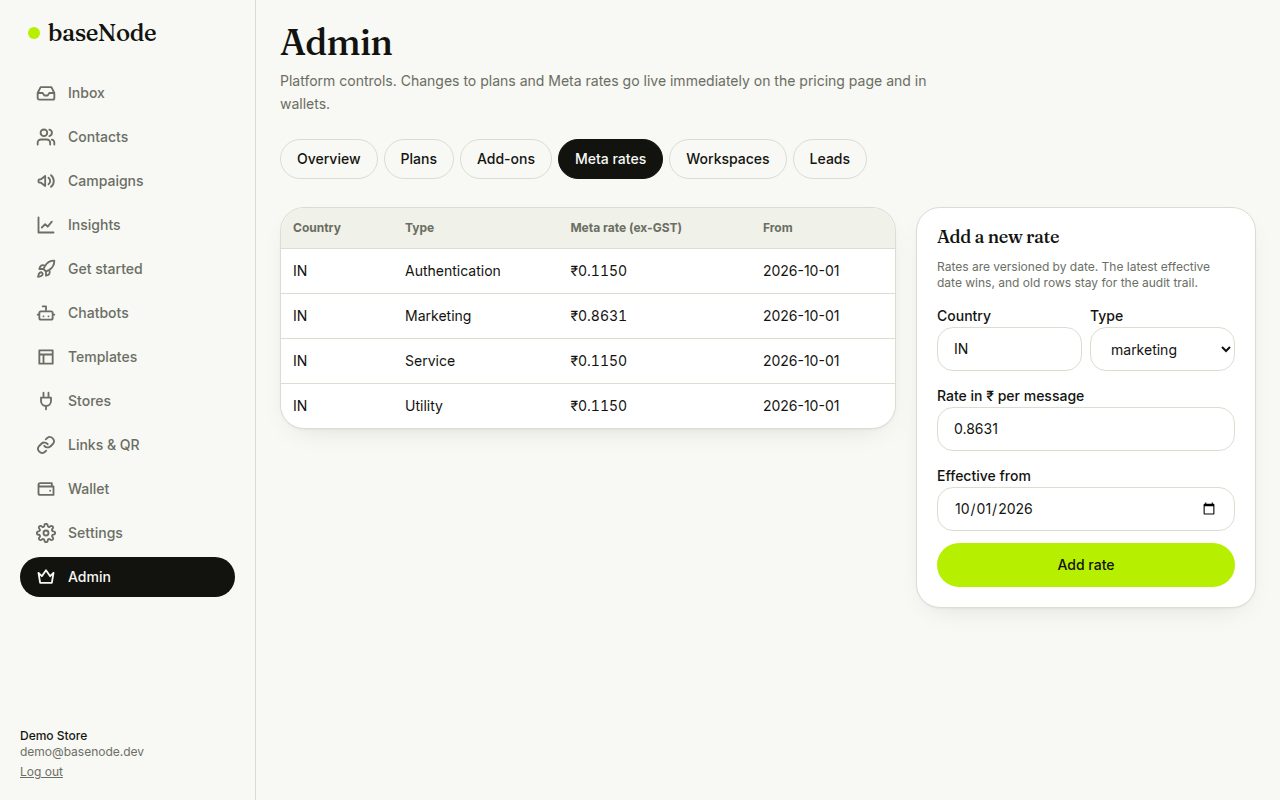
Task: Click the Add rate button
Action: [x=1086, y=565]
